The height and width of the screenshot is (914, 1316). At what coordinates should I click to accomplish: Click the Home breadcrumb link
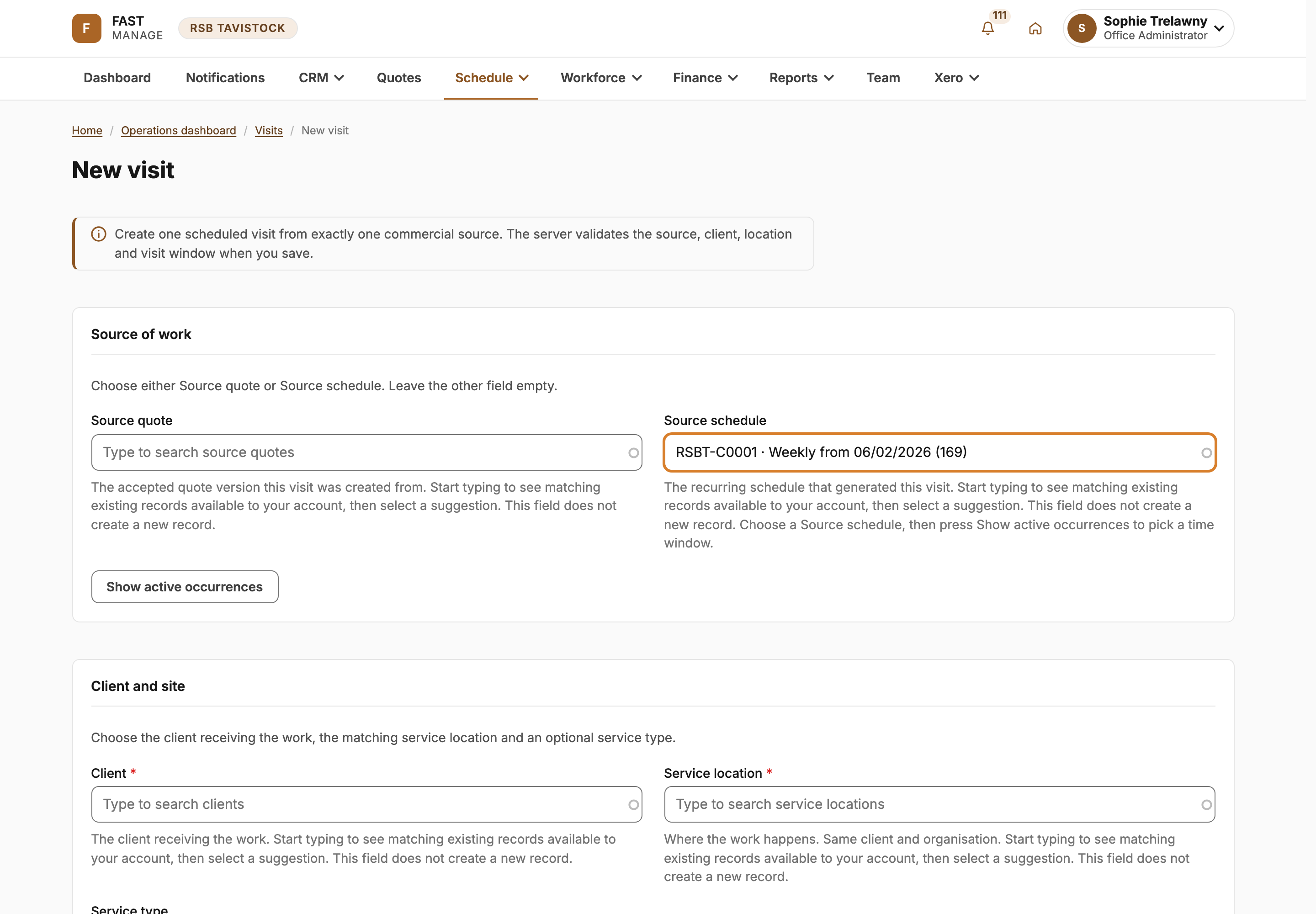click(x=87, y=131)
